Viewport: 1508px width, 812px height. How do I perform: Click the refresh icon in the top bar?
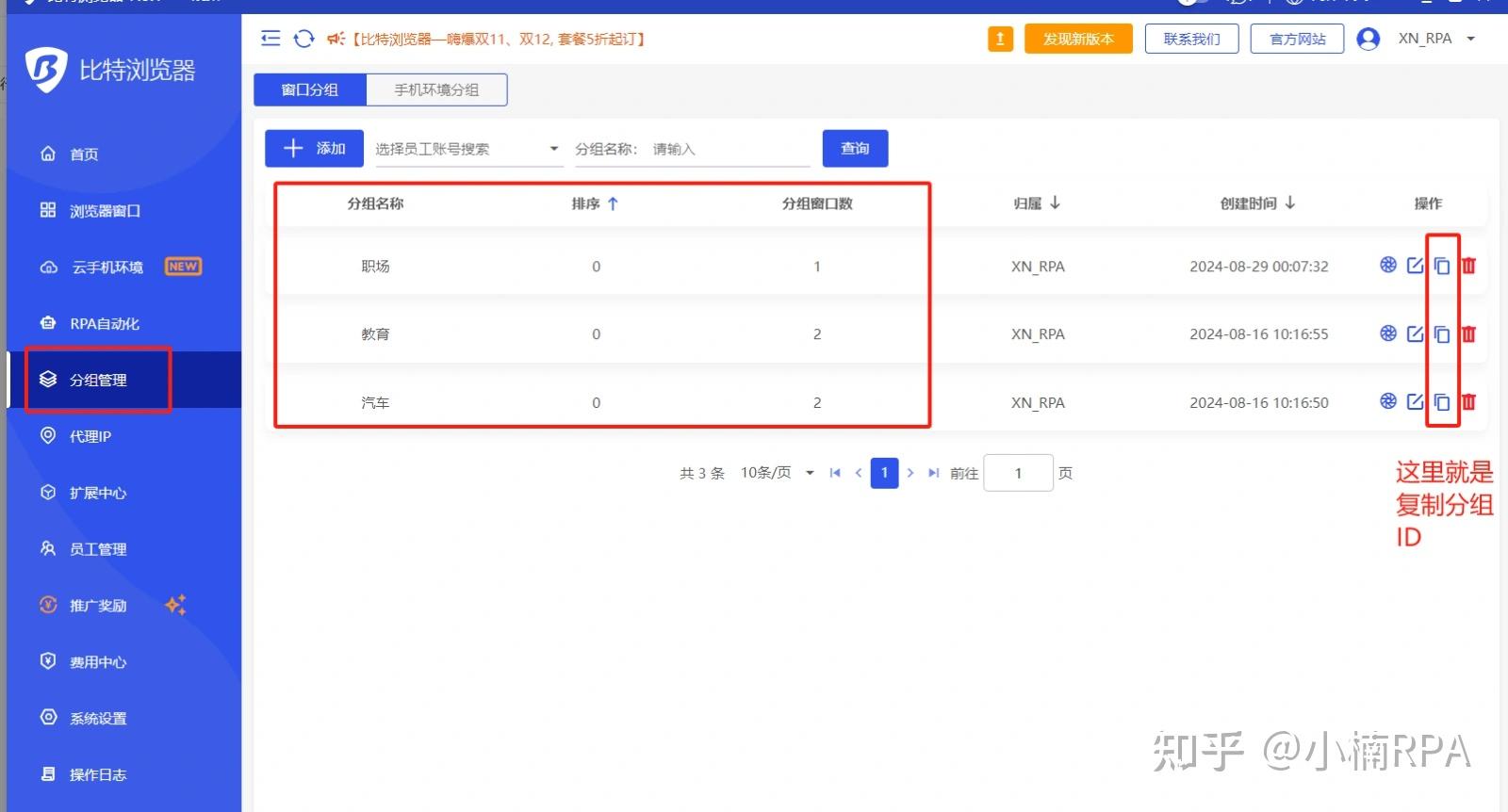click(303, 39)
